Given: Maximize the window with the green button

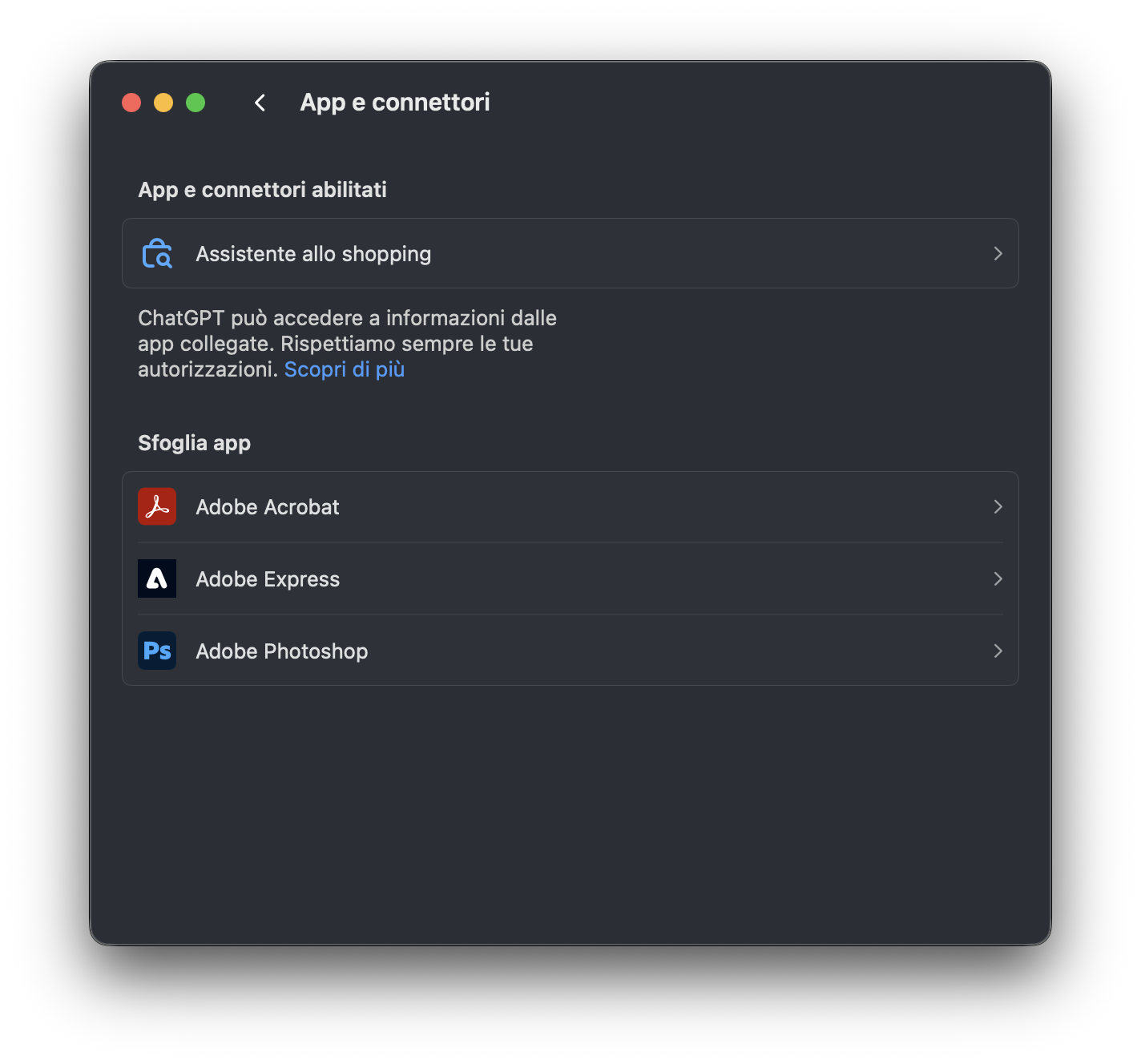Looking at the screenshot, I should click(196, 103).
